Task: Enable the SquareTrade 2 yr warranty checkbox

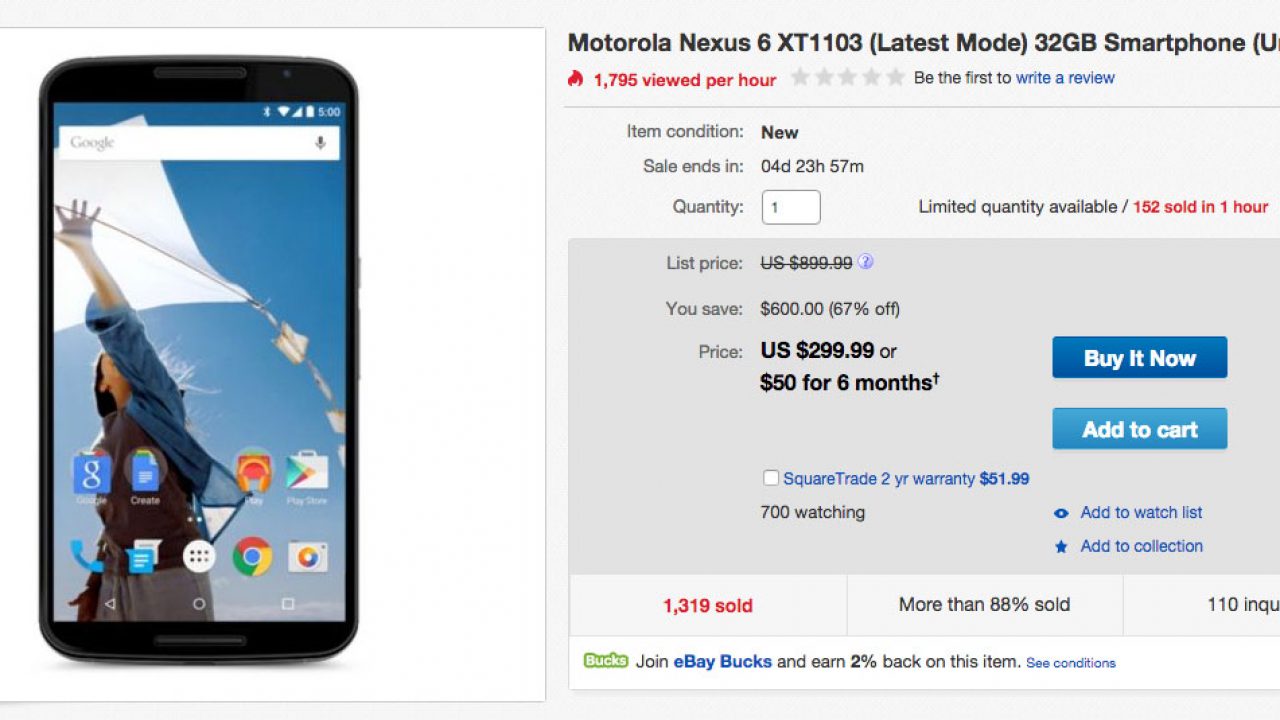Action: pyautogui.click(x=771, y=478)
